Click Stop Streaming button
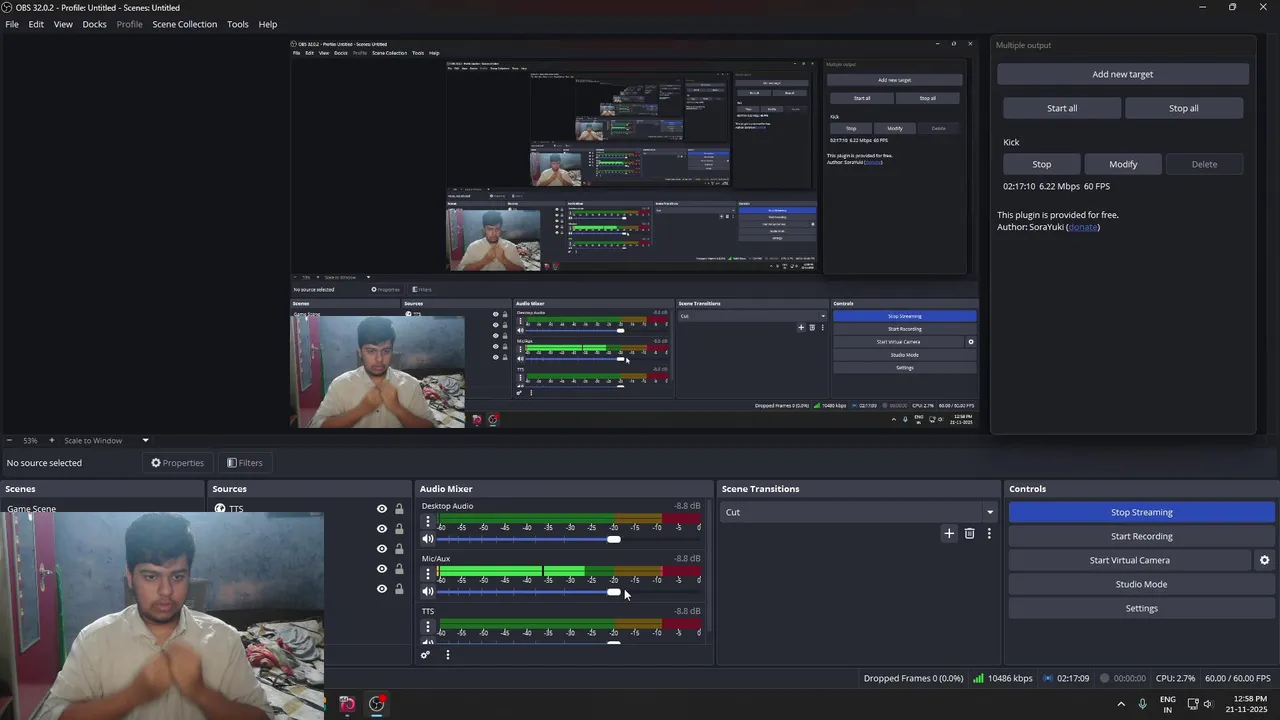The width and height of the screenshot is (1280, 720). 1141,512
